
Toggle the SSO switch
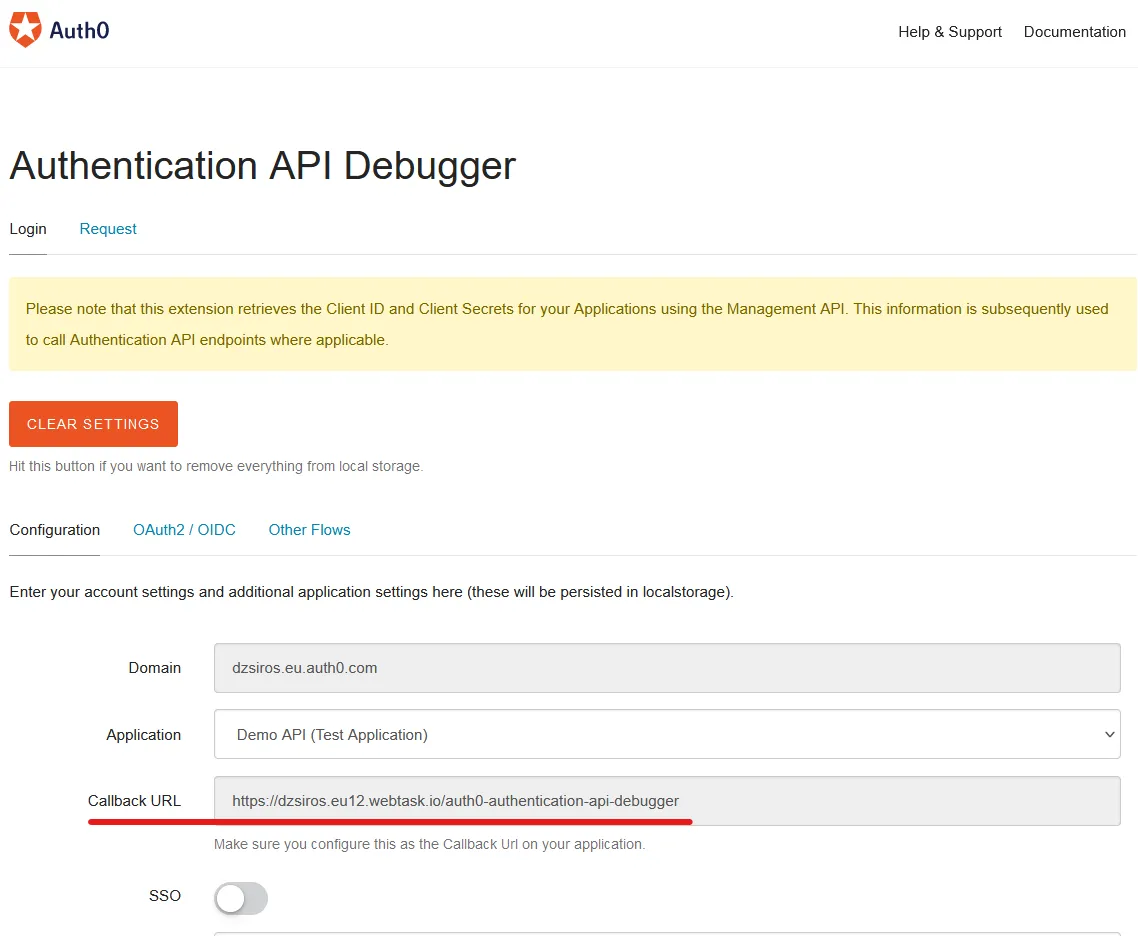click(x=241, y=898)
